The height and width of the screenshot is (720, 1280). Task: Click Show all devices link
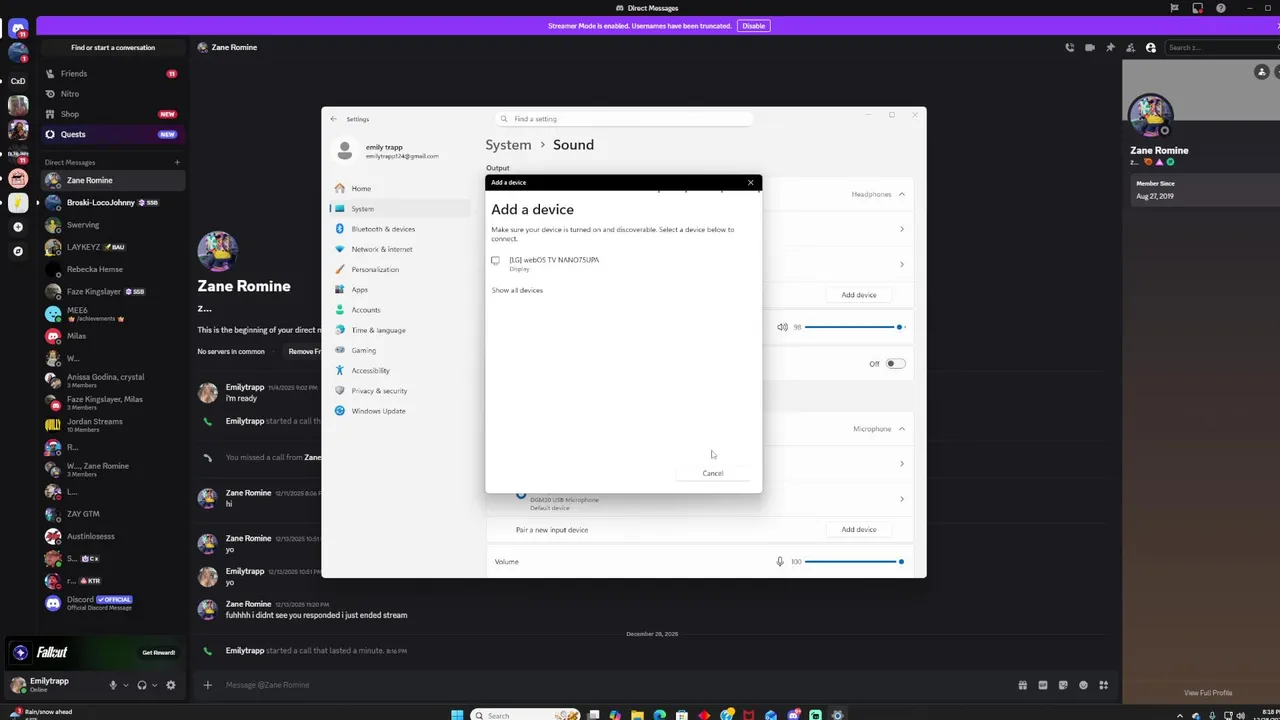pos(517,290)
